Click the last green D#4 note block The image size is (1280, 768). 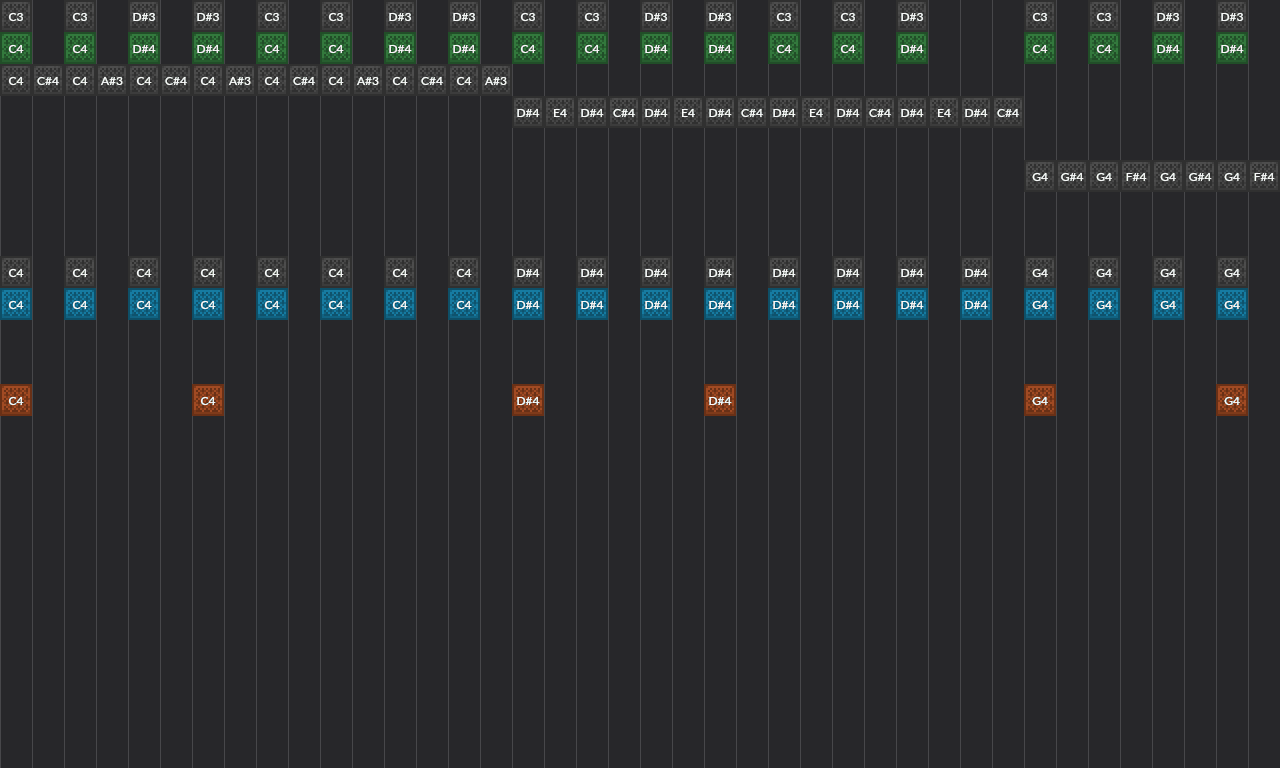tap(1232, 48)
